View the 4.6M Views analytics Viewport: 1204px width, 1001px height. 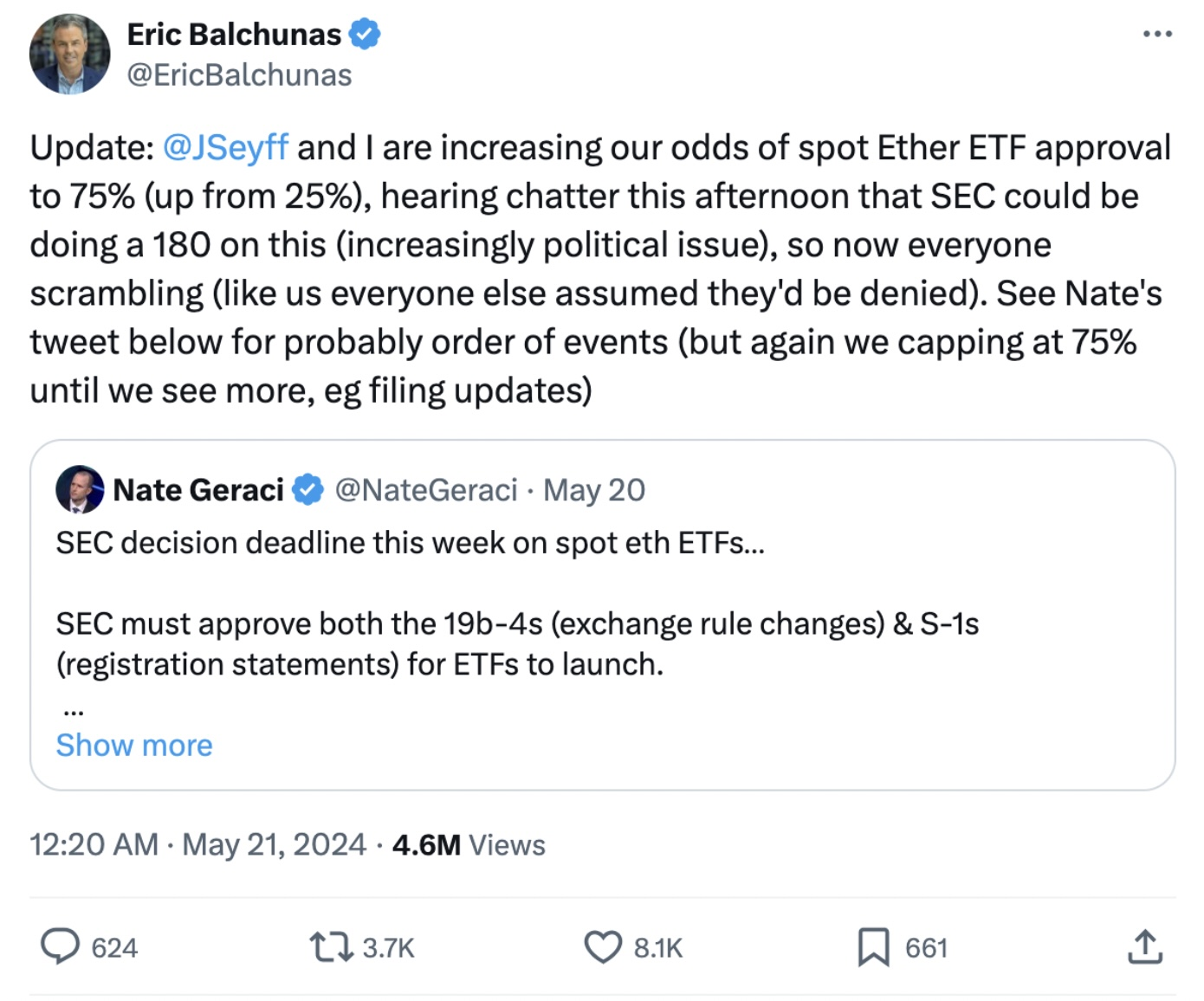pos(469,844)
